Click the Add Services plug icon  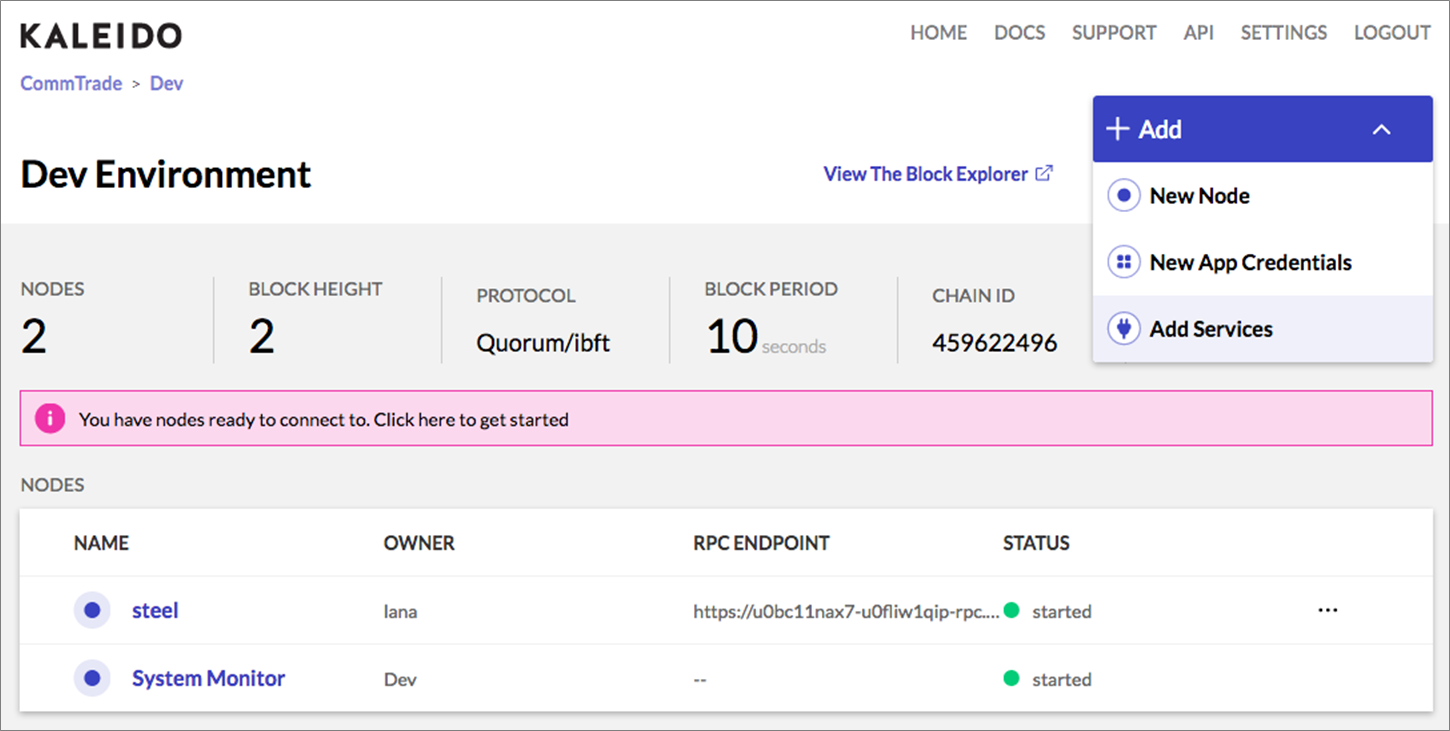[x=1124, y=329]
